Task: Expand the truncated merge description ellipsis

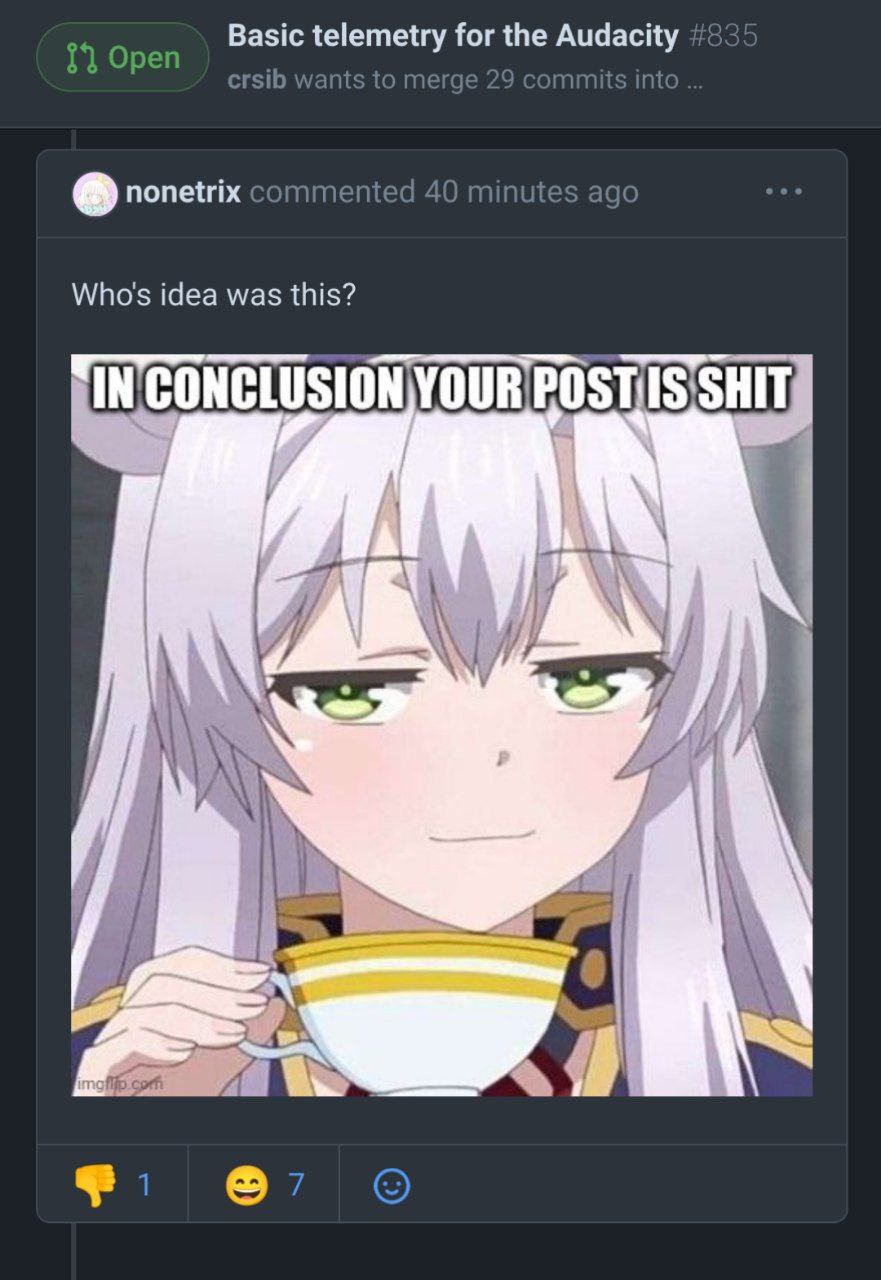Action: pyautogui.click(x=694, y=81)
